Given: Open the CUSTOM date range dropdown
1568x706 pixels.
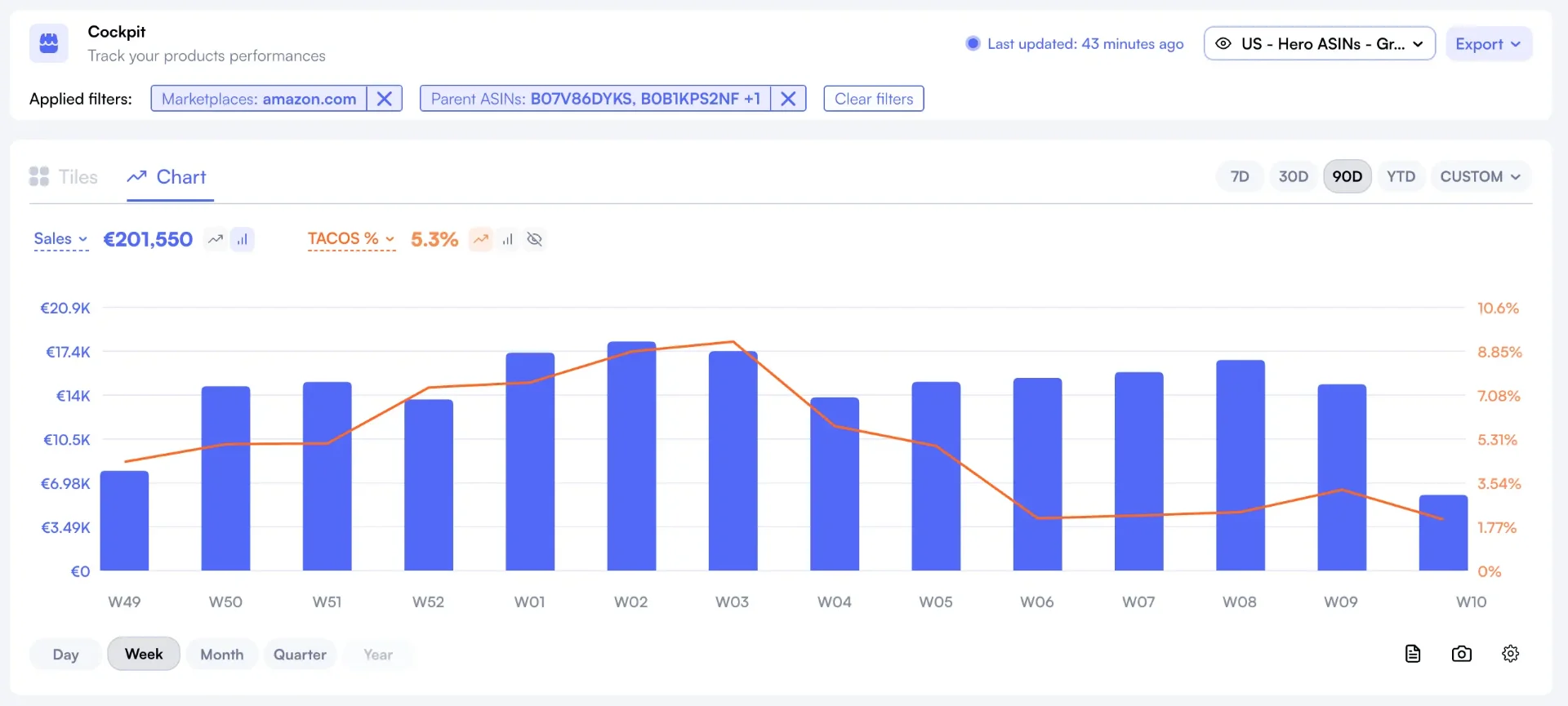Looking at the screenshot, I should coord(1480,176).
